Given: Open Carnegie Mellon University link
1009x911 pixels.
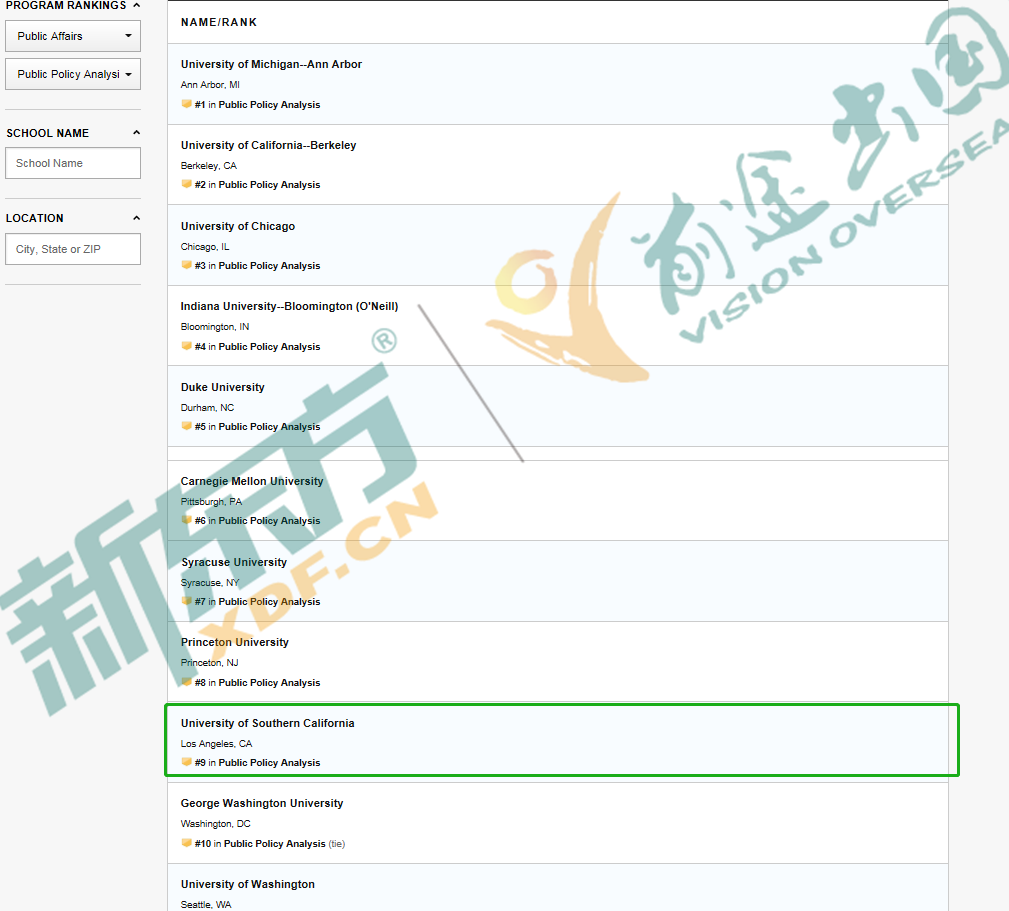Looking at the screenshot, I should pyautogui.click(x=252, y=481).
